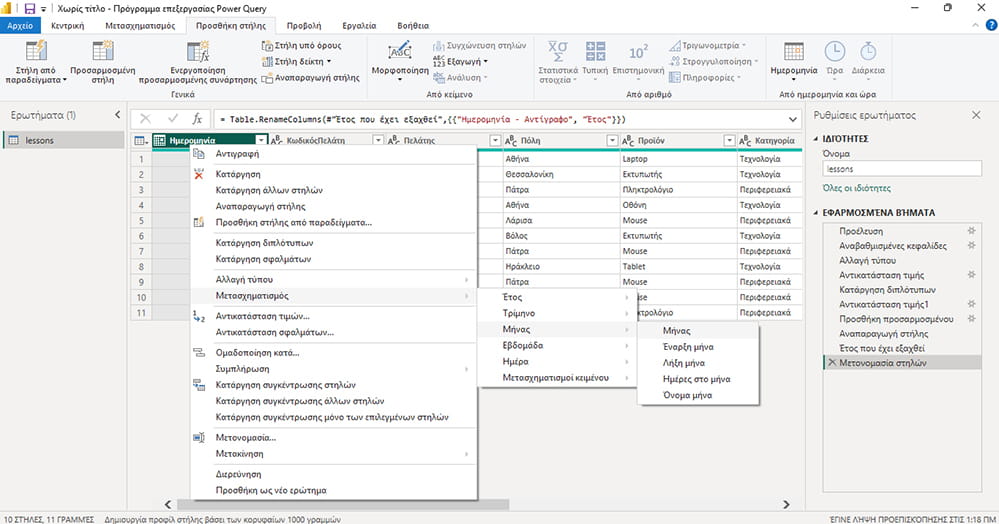Switch to the Κεντρική ribbon tab
The image size is (999, 524).
tap(68, 25)
